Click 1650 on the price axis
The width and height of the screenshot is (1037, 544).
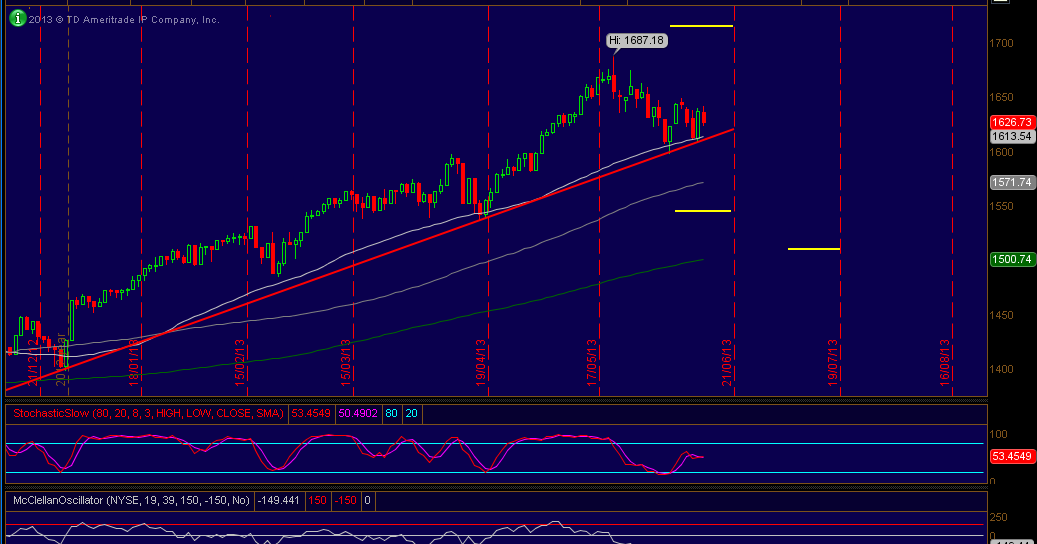1001,97
